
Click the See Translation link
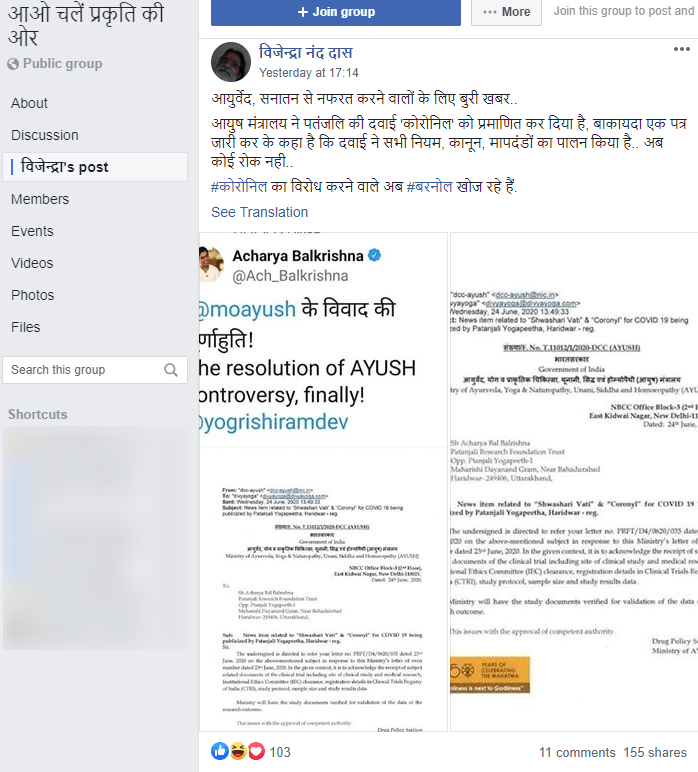point(259,212)
